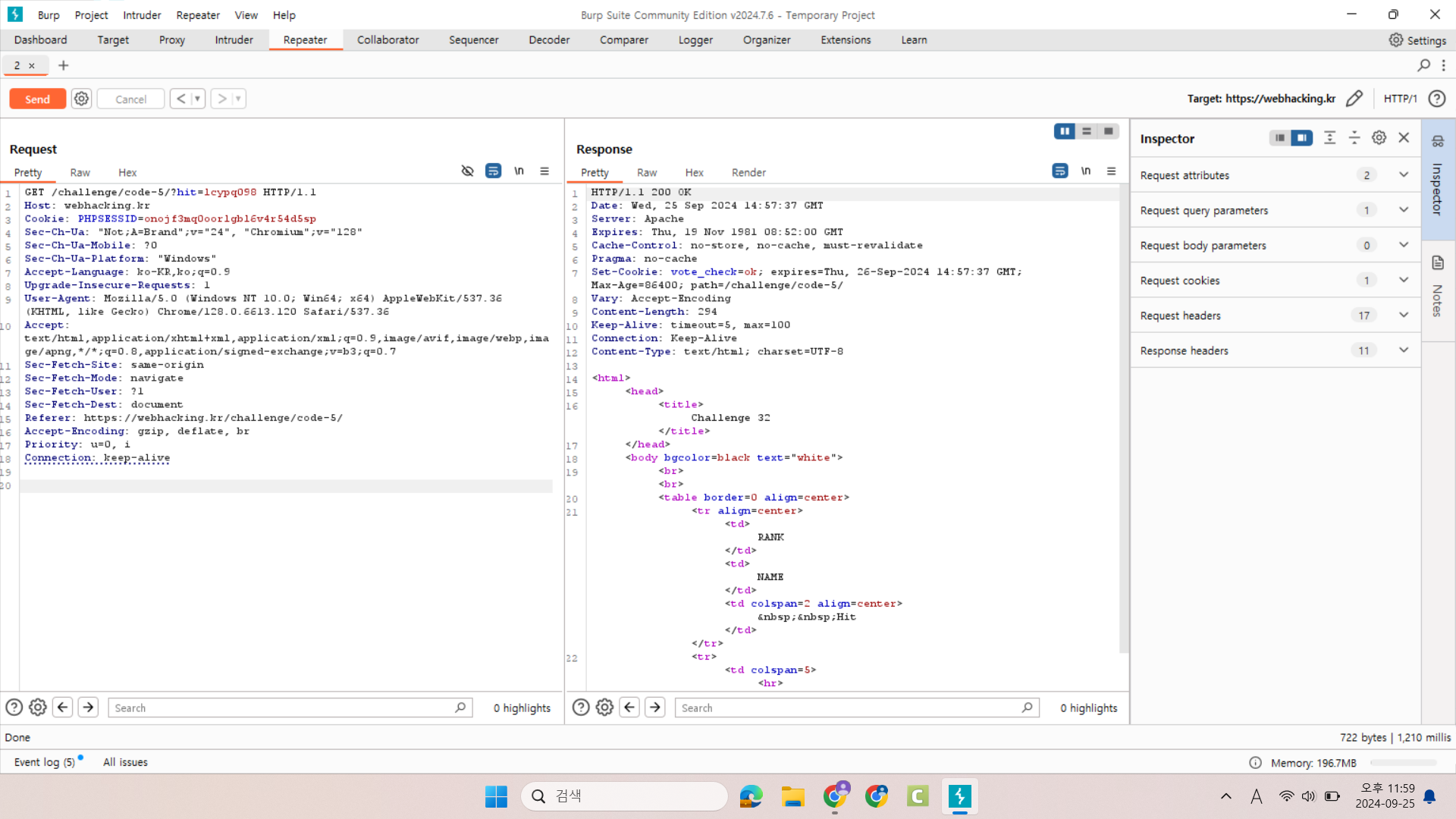Open the Event log
Viewport: 1456px width, 819px height.
click(44, 762)
